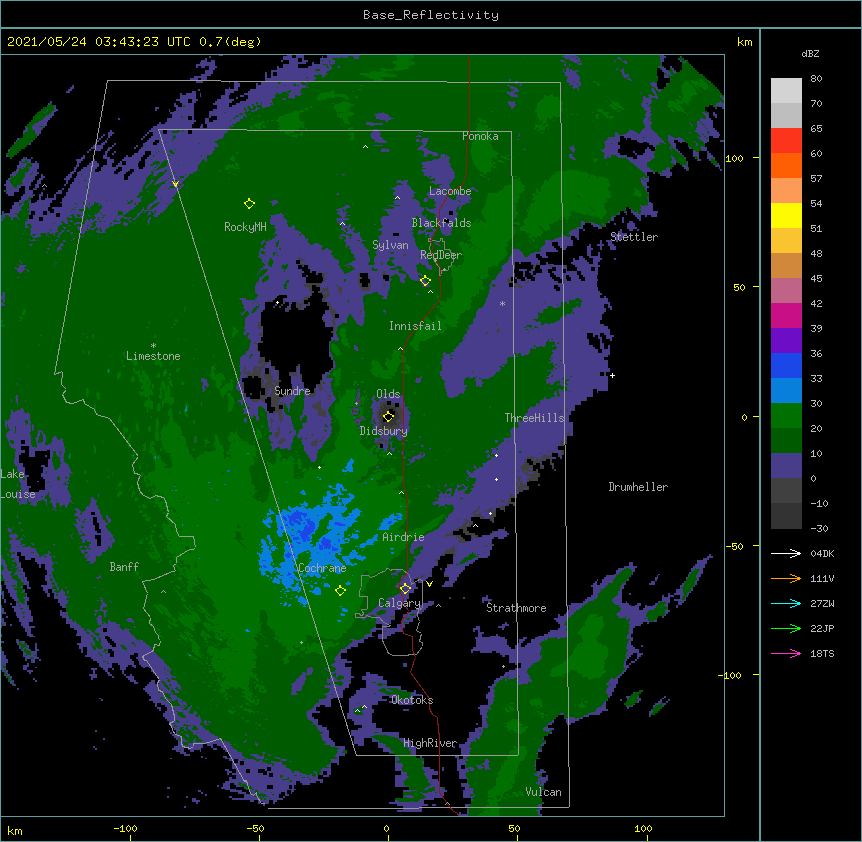Click the -50 tick on bottom axis
The width and height of the screenshot is (862, 842).
click(255, 828)
